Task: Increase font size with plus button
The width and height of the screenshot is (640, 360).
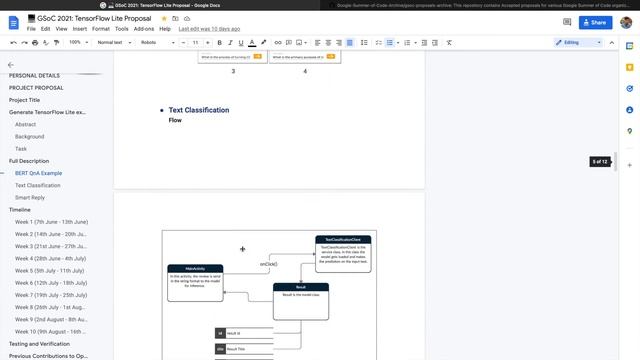Action: 208,42
